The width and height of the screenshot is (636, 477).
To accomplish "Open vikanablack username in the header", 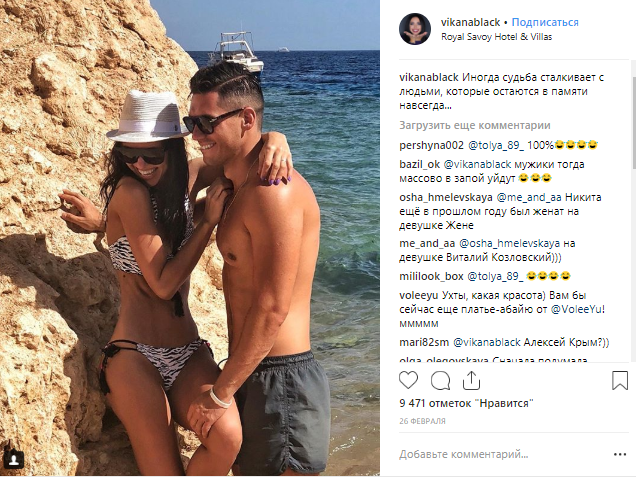I will coord(471,22).
